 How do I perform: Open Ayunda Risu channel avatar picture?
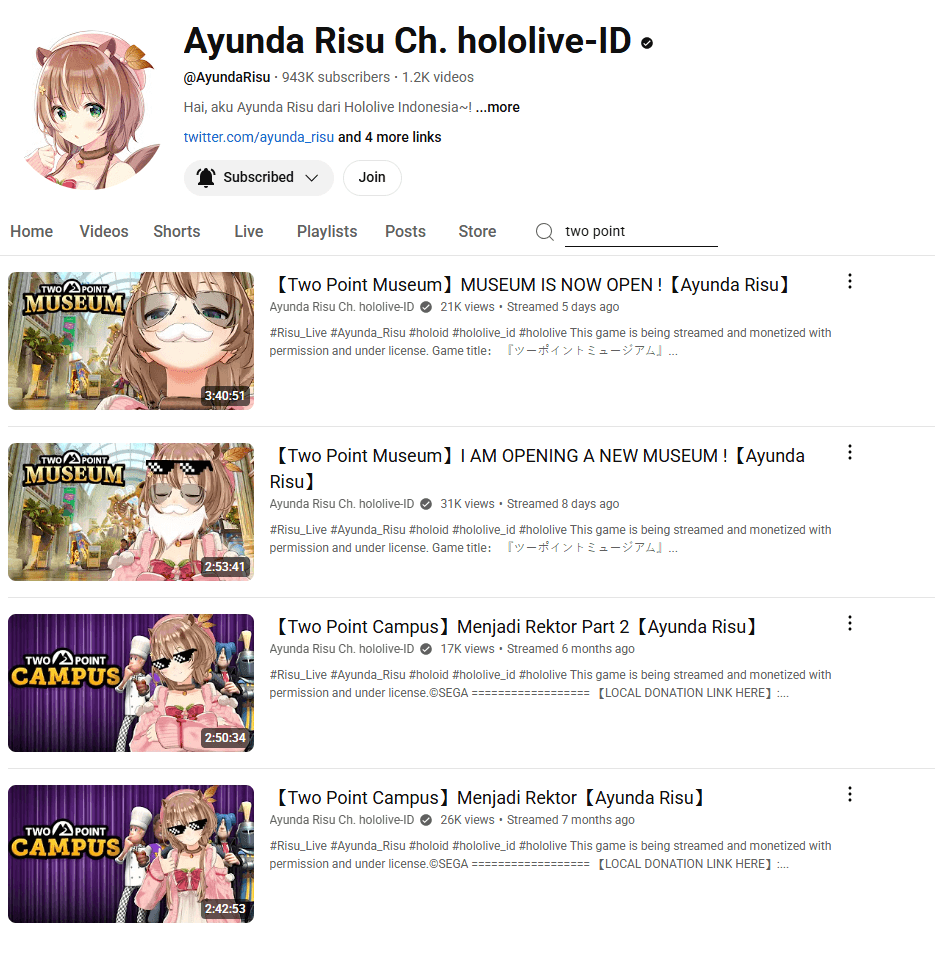point(92,110)
